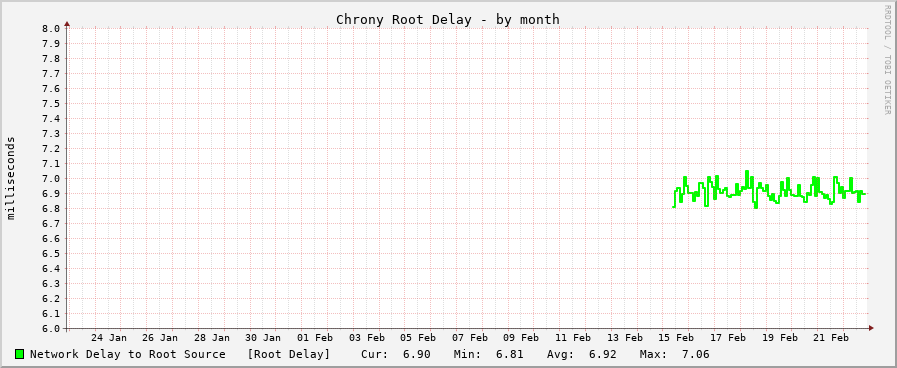Click the '6.9' y-axis tick label
Screen dimensions: 897x368
pos(51,193)
